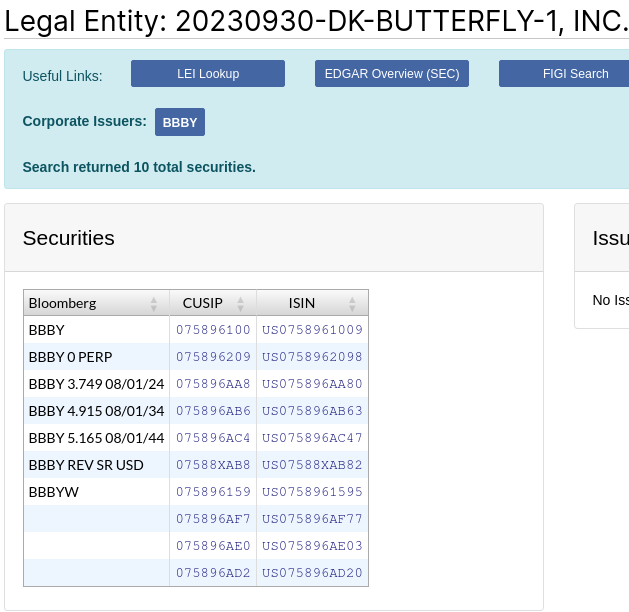The height and width of the screenshot is (612, 629).
Task: Open ISIN US075896AD20 link
Action: pyautogui.click(x=312, y=573)
